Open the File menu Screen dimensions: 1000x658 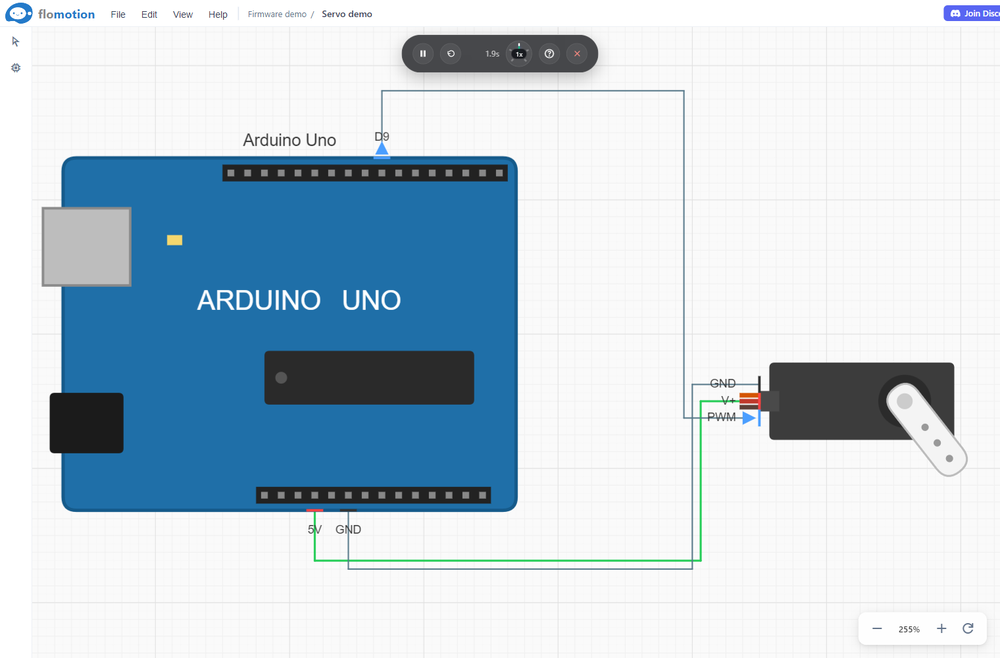118,14
